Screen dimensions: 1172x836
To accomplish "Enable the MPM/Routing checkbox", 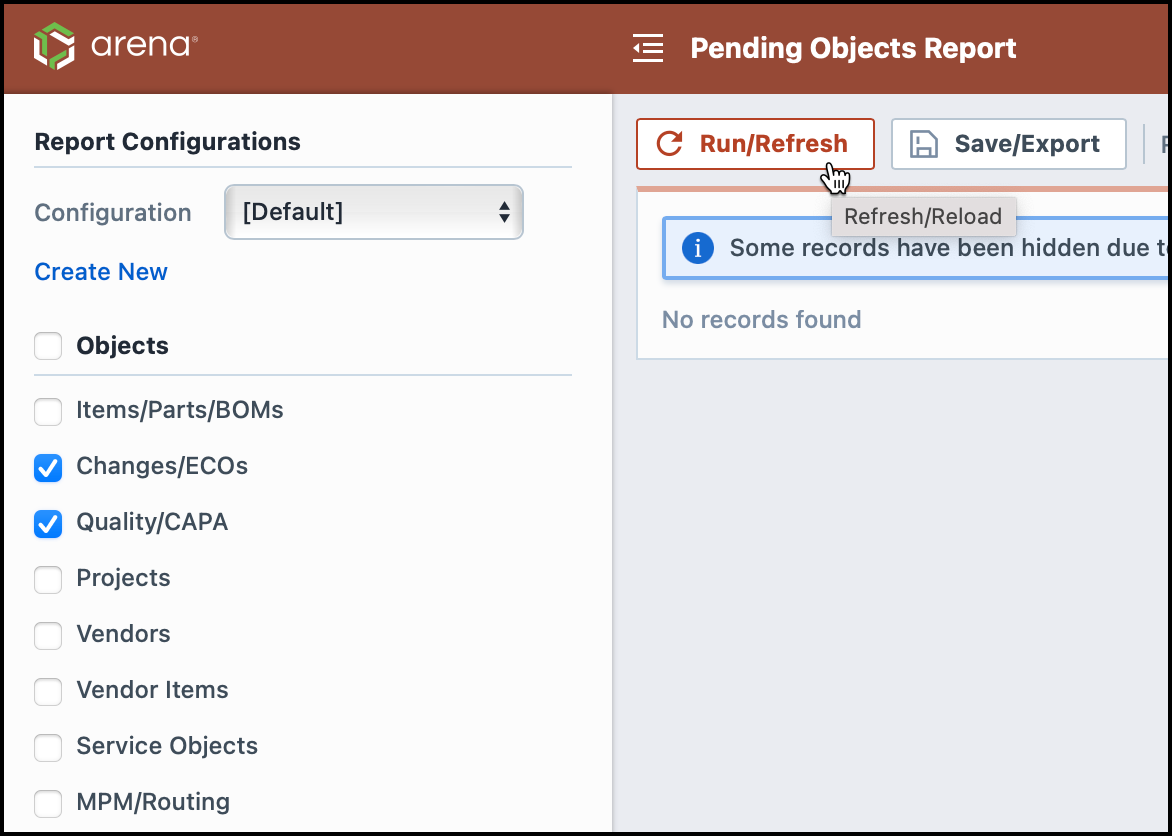I will click(48, 803).
